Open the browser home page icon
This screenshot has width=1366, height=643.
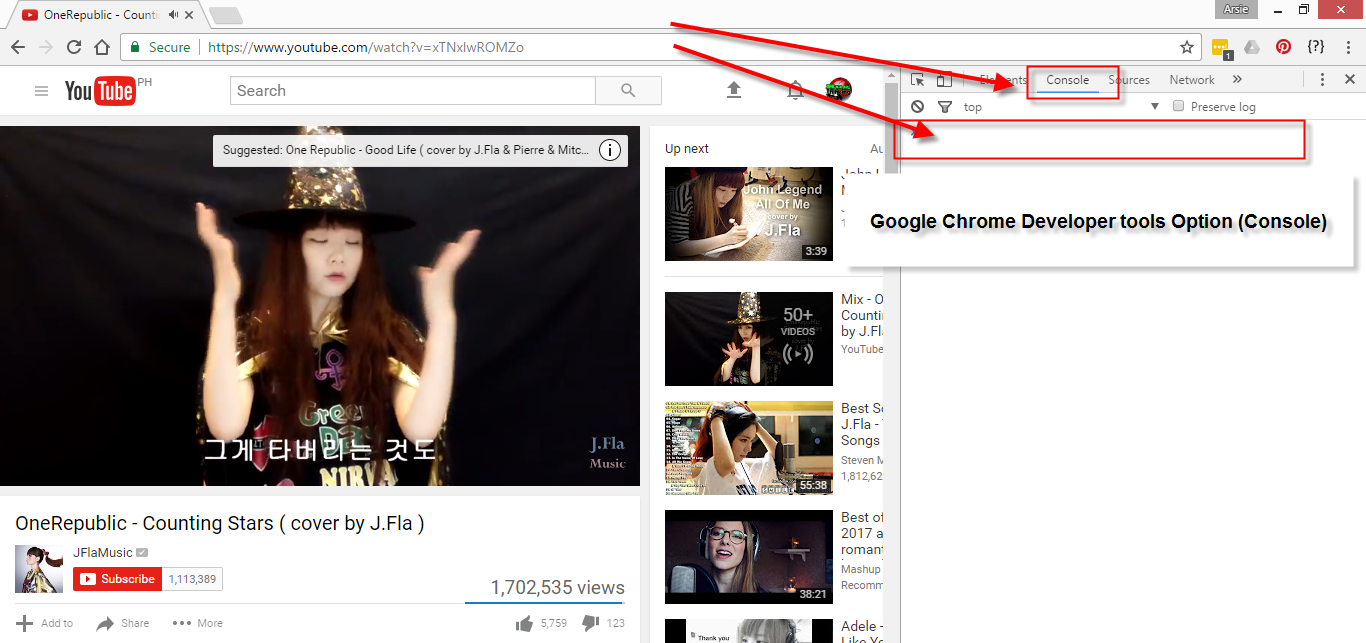point(102,47)
